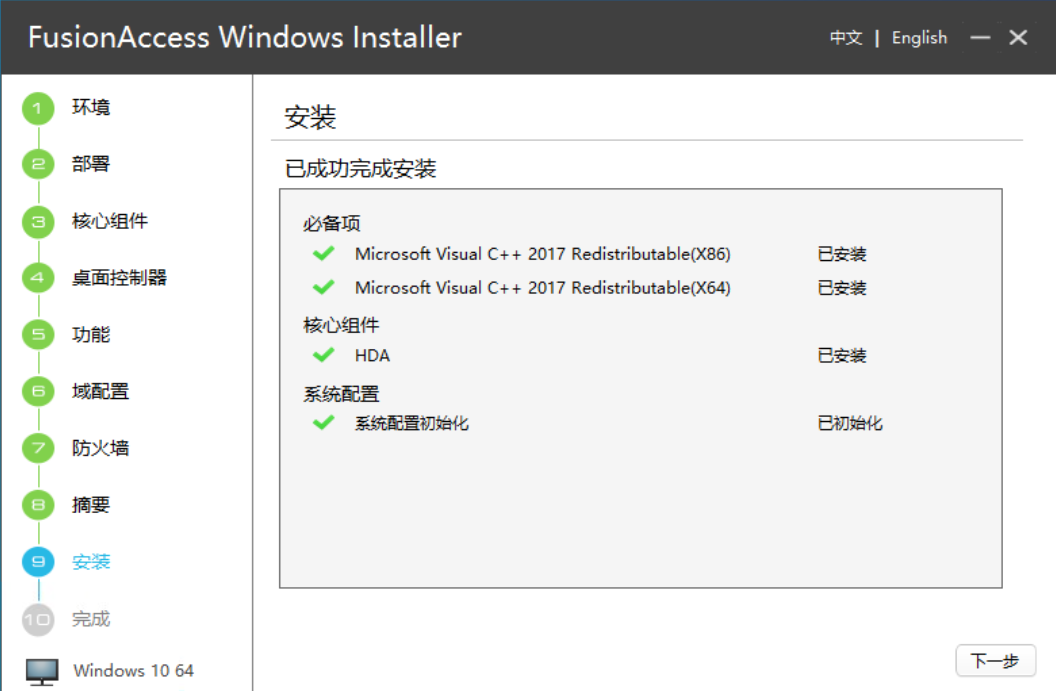Click the 下一步 button

tap(995, 661)
